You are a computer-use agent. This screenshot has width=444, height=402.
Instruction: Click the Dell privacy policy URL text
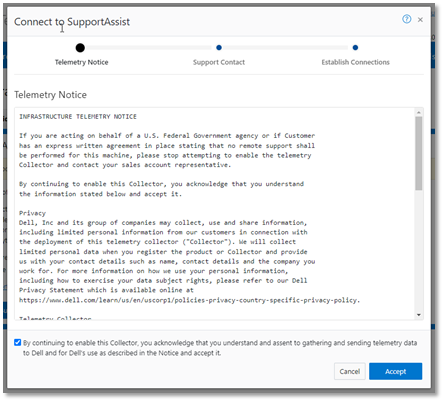click(189, 300)
